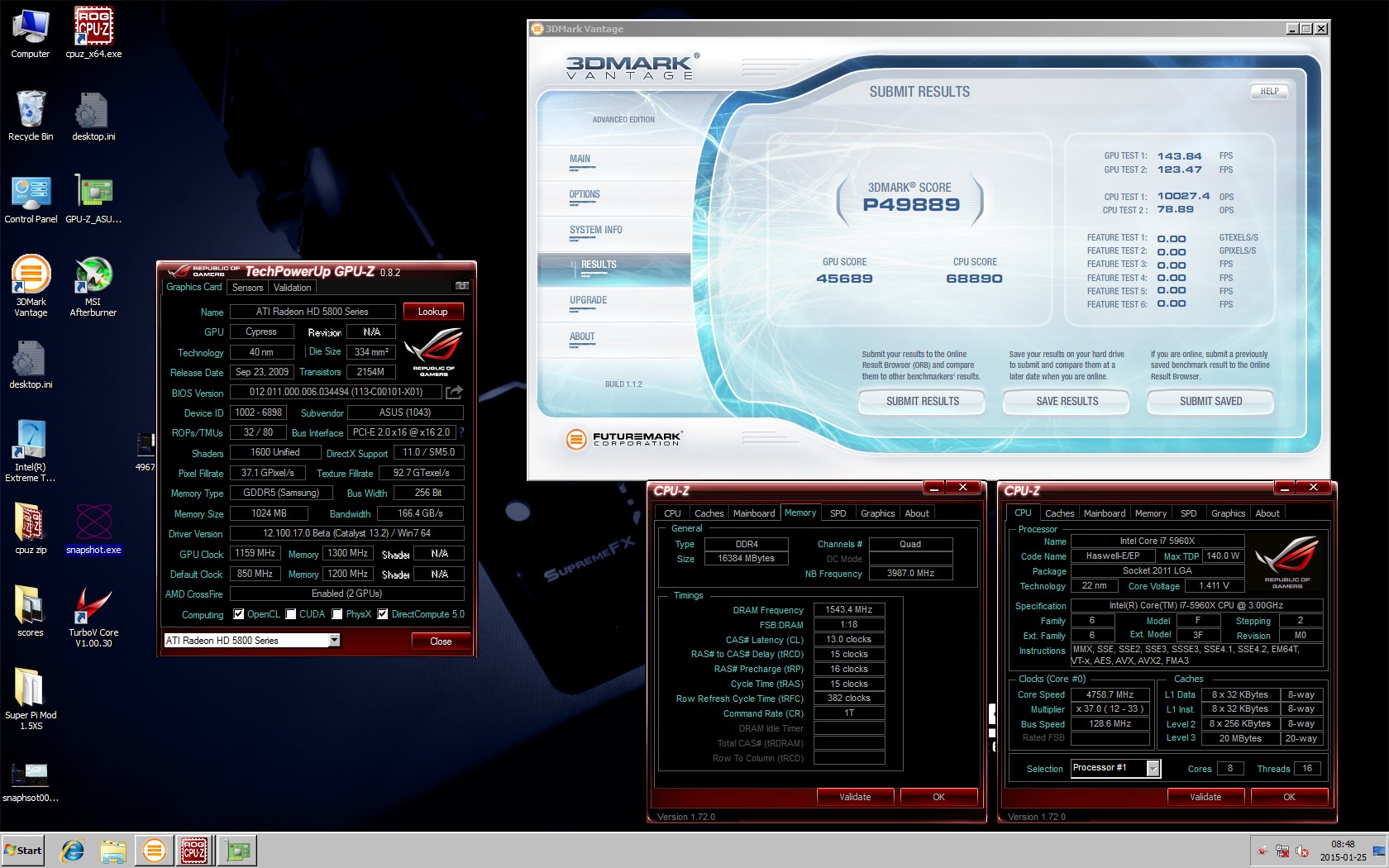Image resolution: width=1389 pixels, height=868 pixels.
Task: Toggle the DirectCompute 5.0 checkbox
Action: pyautogui.click(x=383, y=614)
